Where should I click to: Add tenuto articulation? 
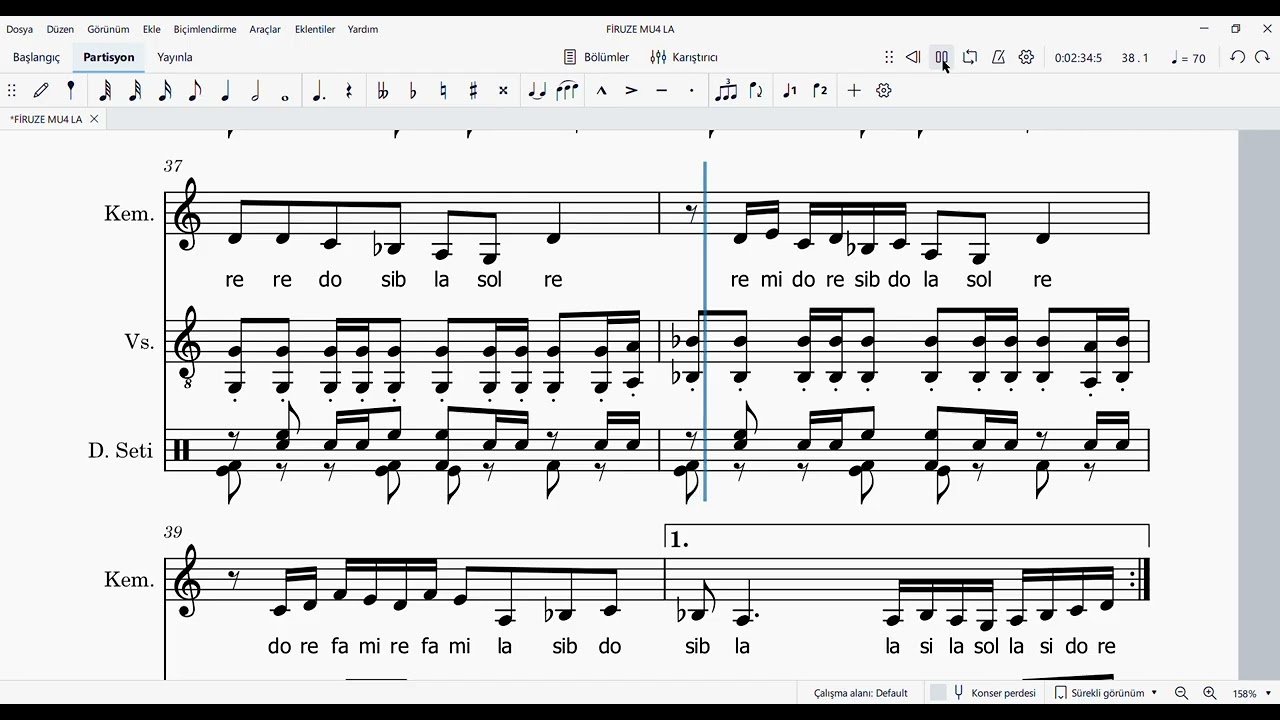coord(661,90)
